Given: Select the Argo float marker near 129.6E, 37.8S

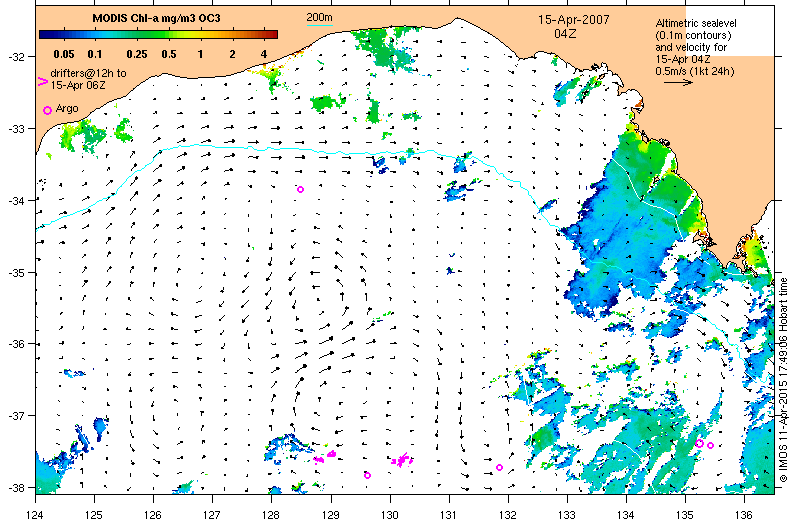Looking at the screenshot, I should click(367, 476).
